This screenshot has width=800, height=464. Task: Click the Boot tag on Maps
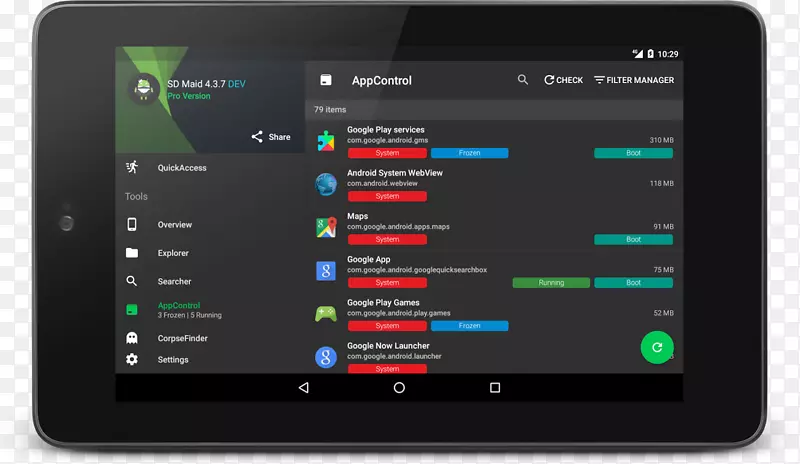633,239
